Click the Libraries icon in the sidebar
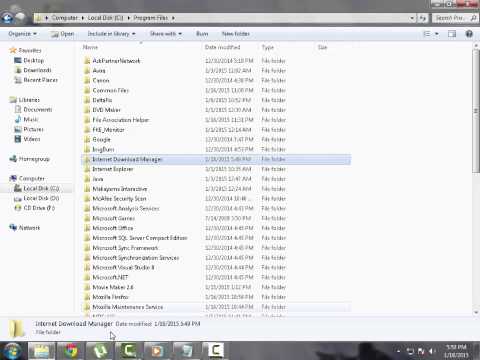Viewport: 480px width, 360px height. pyautogui.click(x=13, y=100)
